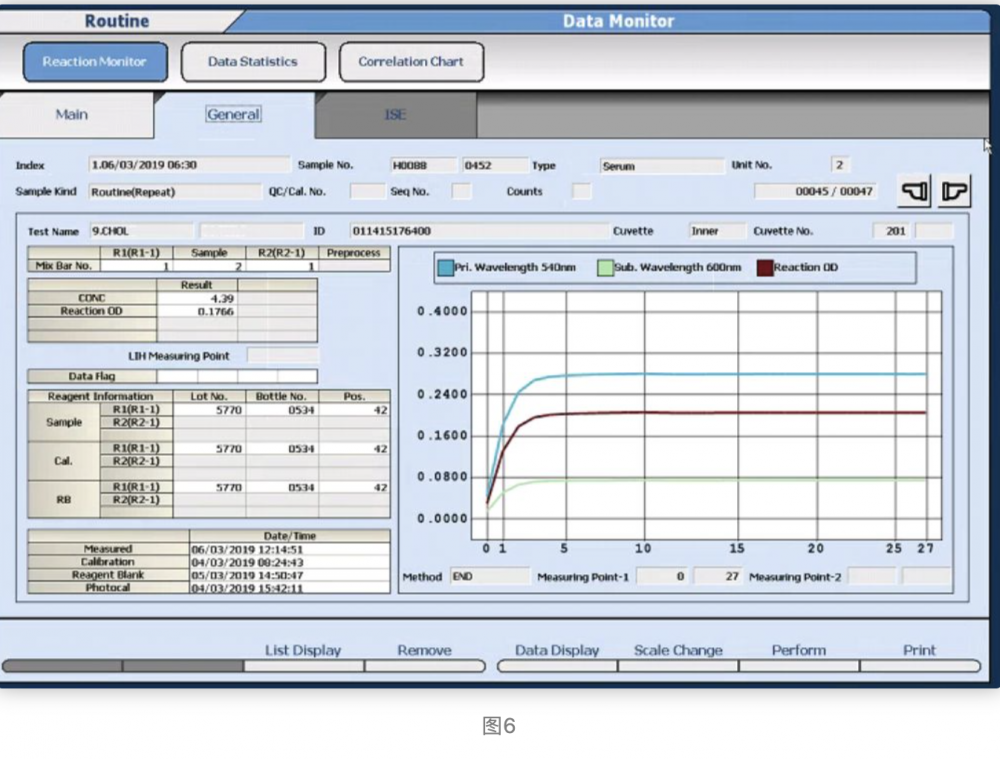Click the Measured date 06/03/2019 12:14:51

coord(290,549)
